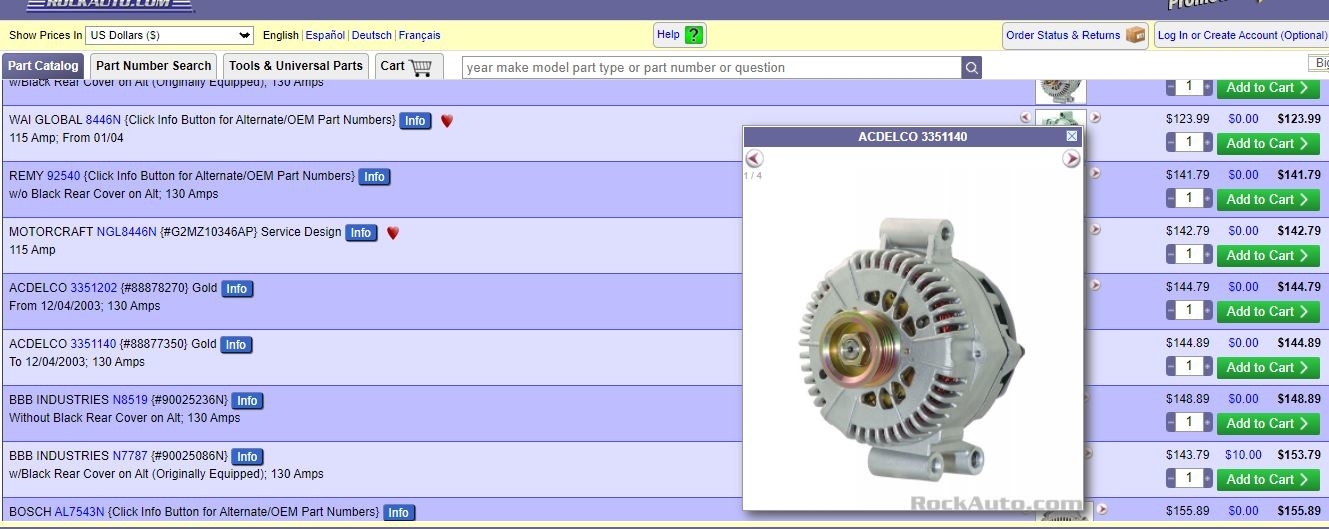Click the year make model search field
This screenshot has width=1329, height=529.
pyautogui.click(x=712, y=68)
